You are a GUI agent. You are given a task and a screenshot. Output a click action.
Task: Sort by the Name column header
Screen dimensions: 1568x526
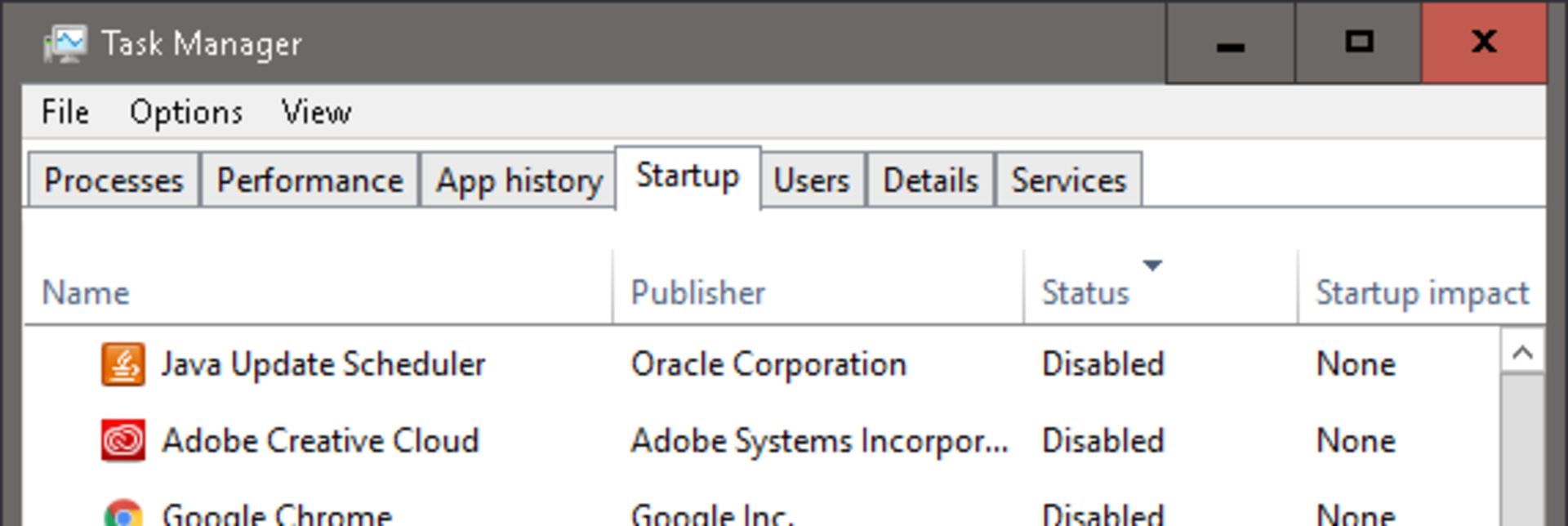[x=86, y=293]
